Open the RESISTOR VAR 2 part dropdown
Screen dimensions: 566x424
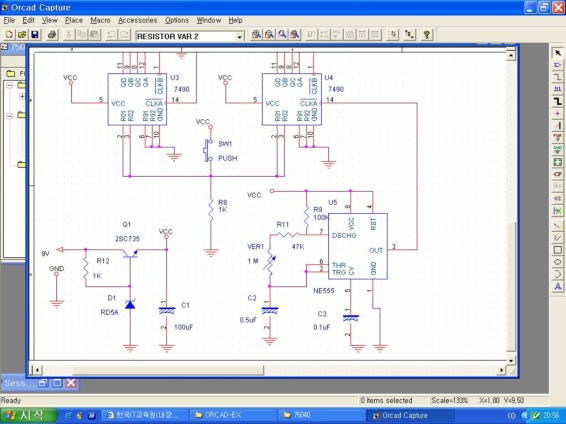click(x=239, y=36)
